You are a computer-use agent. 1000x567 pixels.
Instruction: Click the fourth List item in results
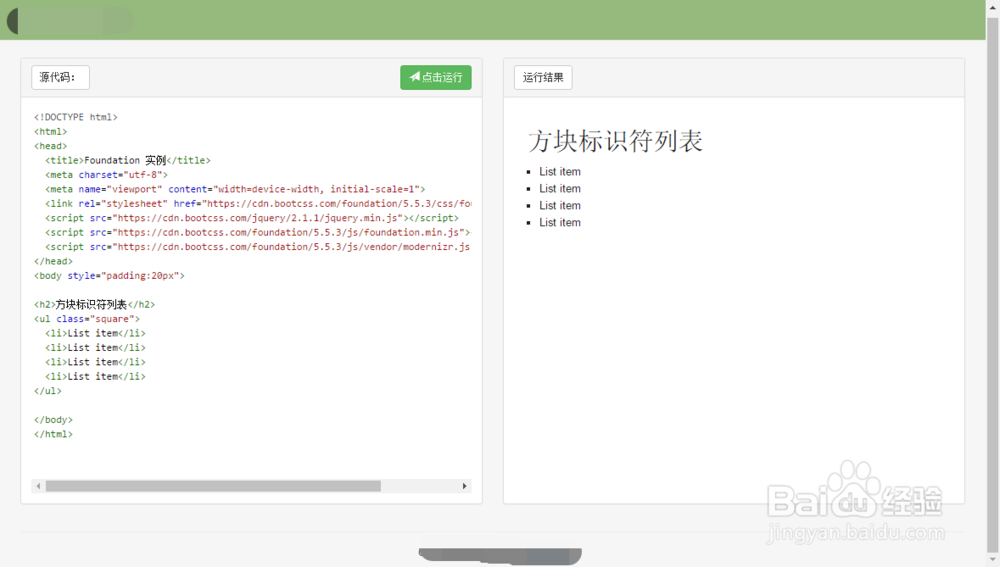click(560, 223)
